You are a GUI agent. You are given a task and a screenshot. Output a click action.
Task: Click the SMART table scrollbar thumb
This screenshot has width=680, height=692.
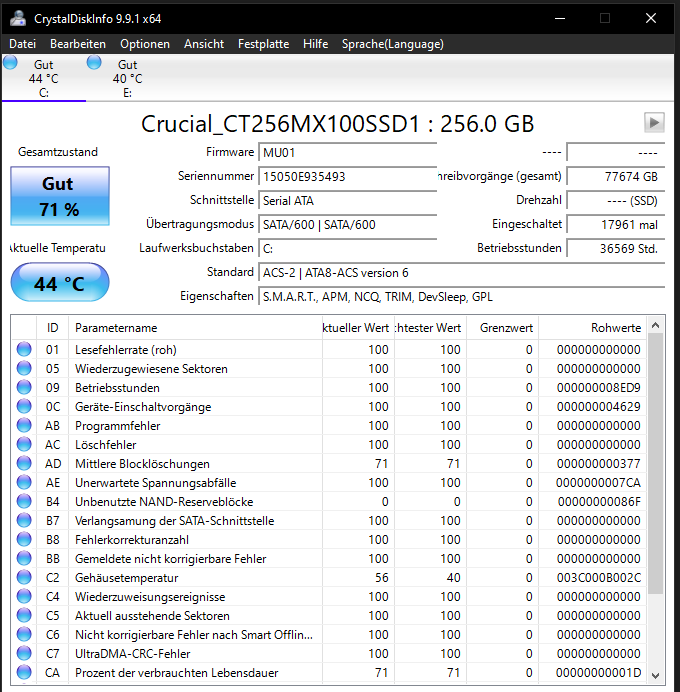point(655,463)
